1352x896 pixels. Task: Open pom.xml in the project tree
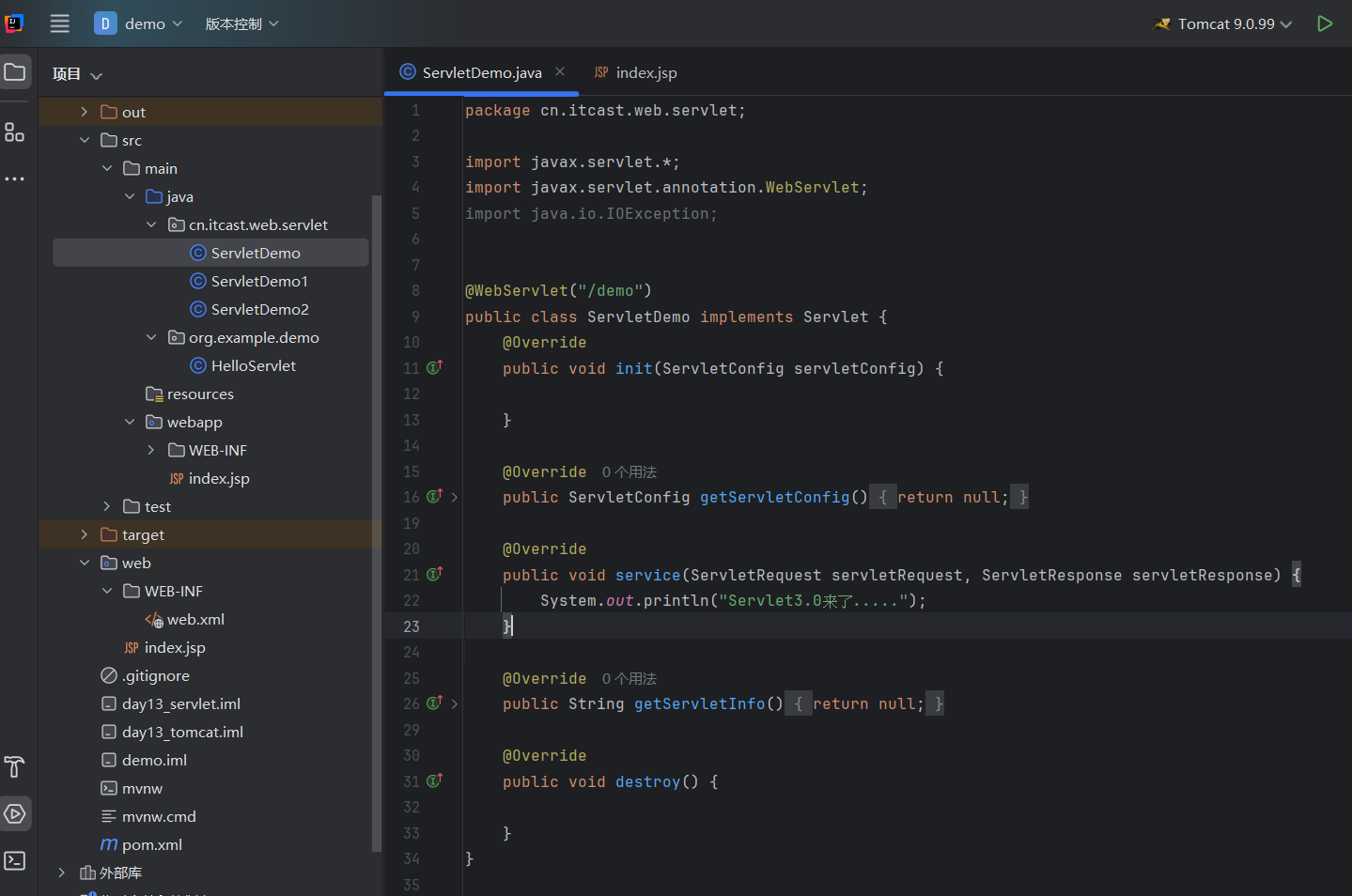click(x=151, y=845)
